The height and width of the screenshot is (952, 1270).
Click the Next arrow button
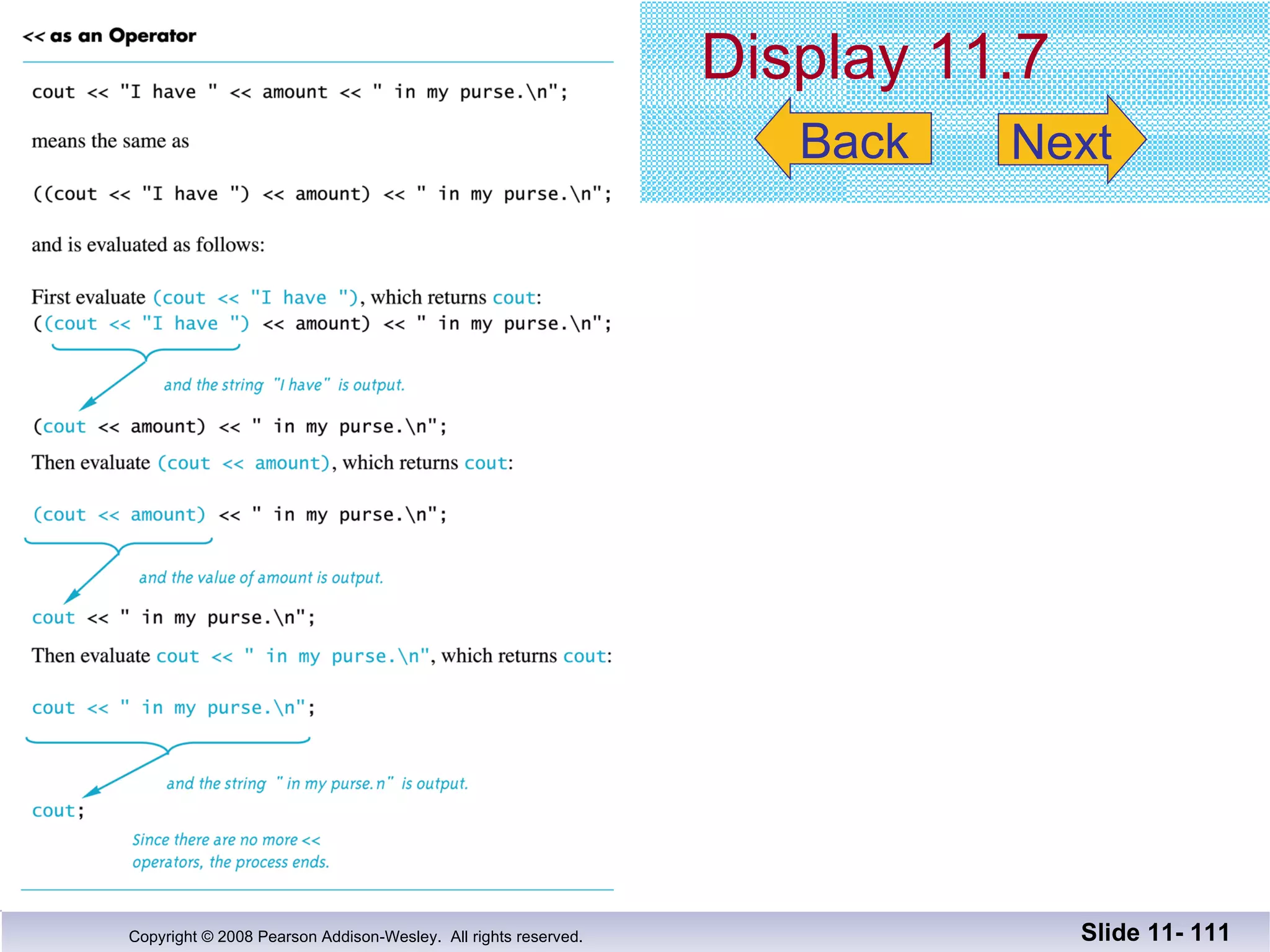pyautogui.click(x=1072, y=139)
